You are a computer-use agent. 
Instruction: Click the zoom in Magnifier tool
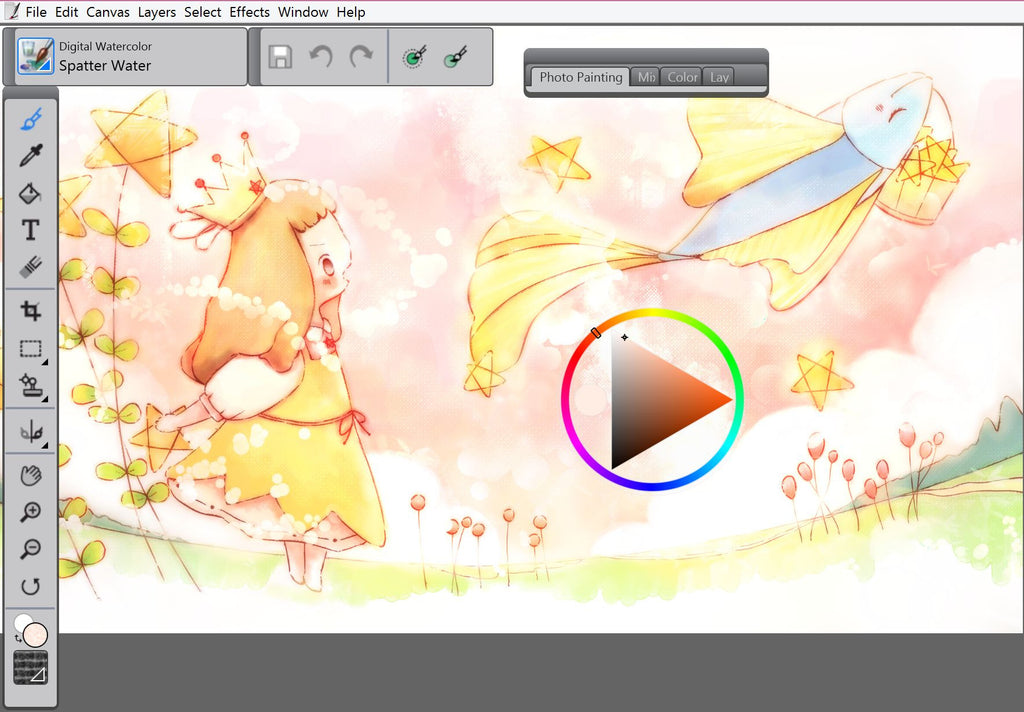point(31,512)
